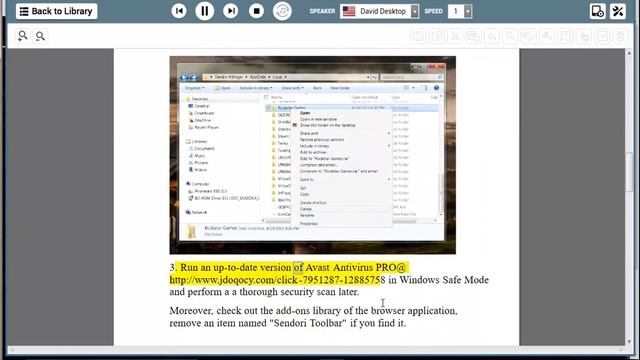Viewport: 640px width, 360px height.
Task: Skip to the next sentence
Action: click(231, 11)
